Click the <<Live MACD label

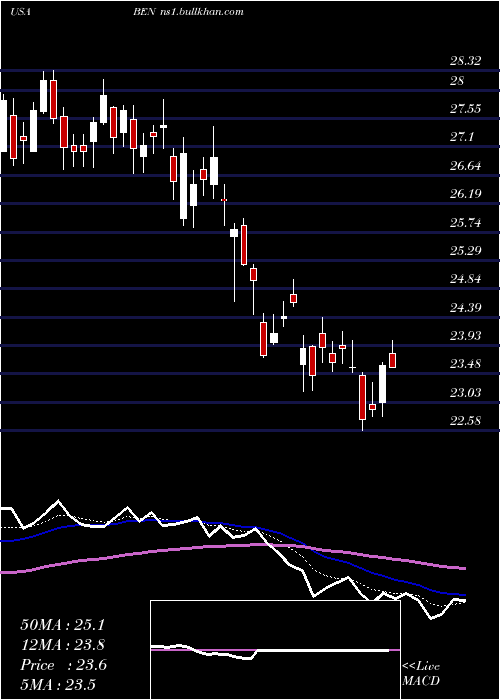click(421, 673)
